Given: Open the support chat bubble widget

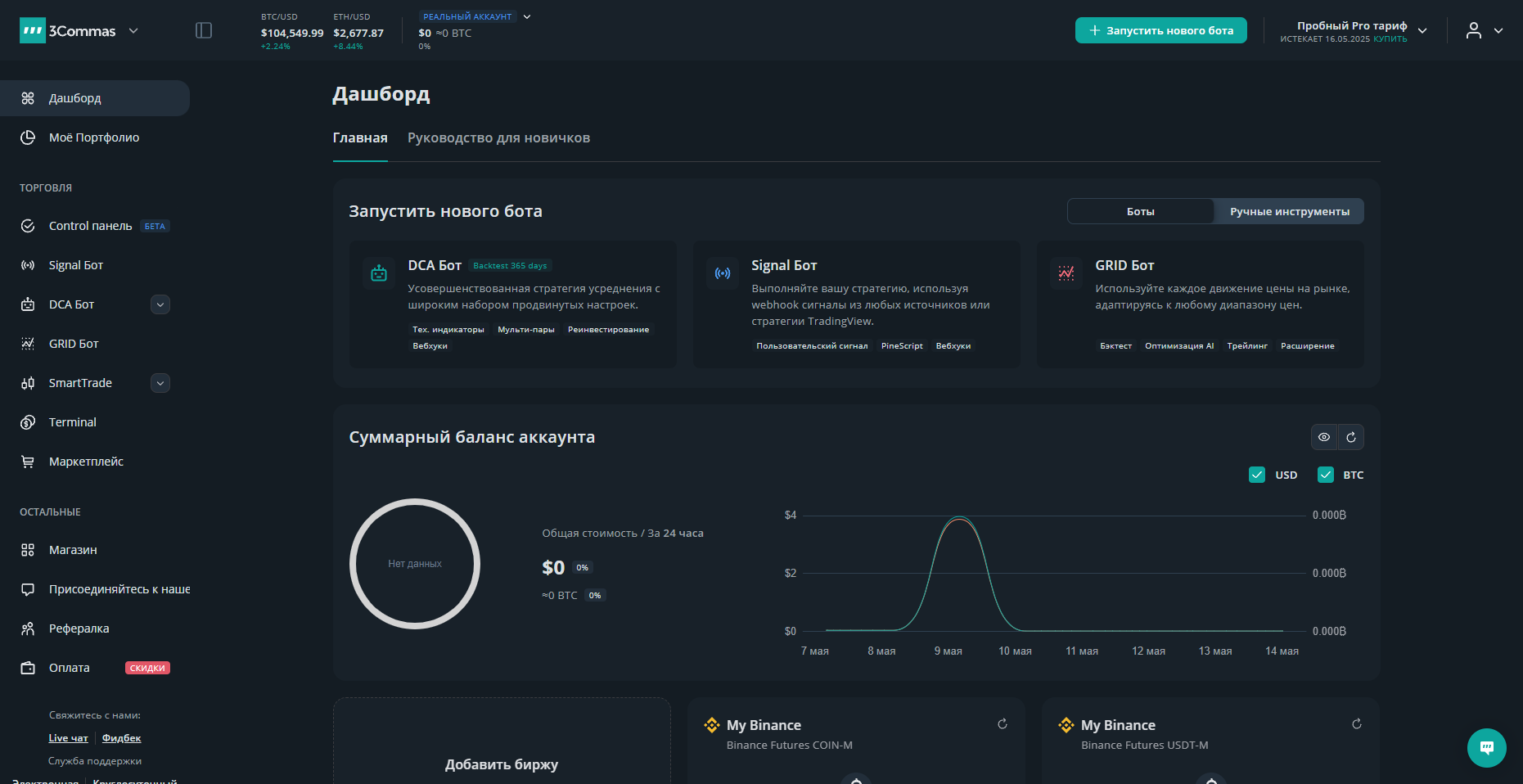Looking at the screenshot, I should 1487,748.
